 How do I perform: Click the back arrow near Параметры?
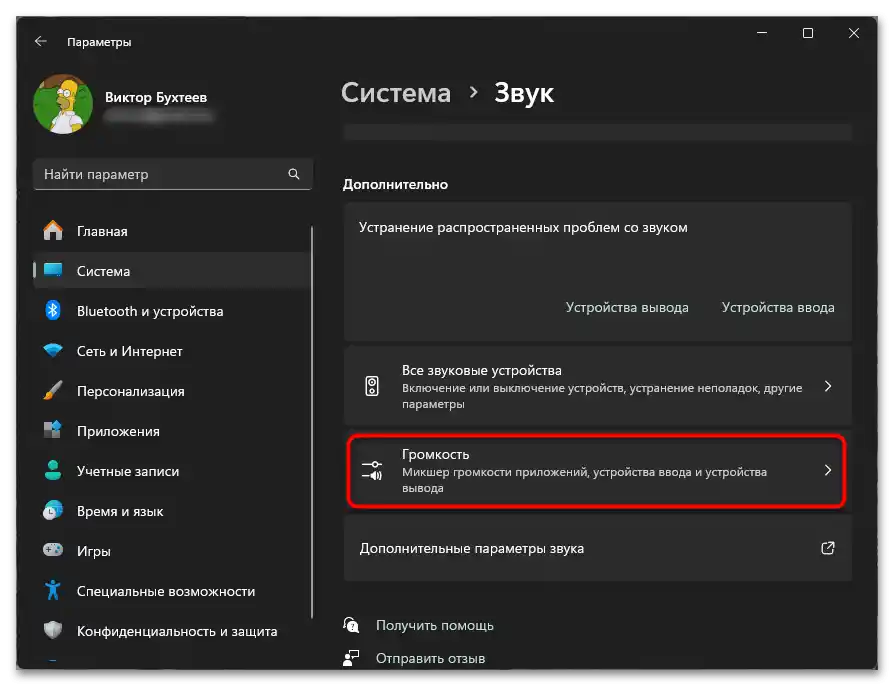(40, 41)
